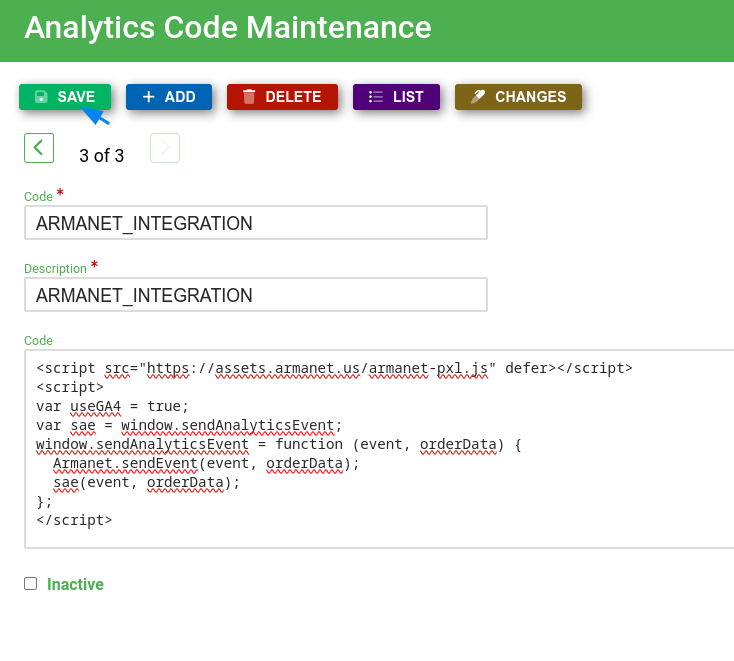Click the armanet-pxl.js script URL line
734x661 pixels.
coord(334,368)
